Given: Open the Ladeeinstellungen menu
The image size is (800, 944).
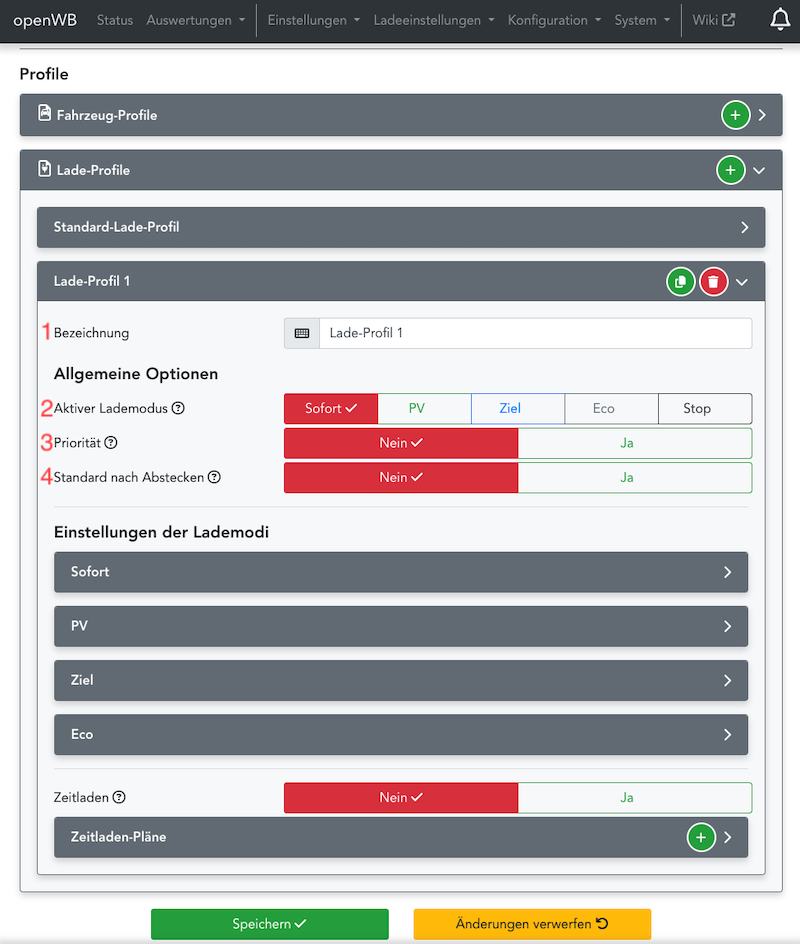Looking at the screenshot, I should [433, 20].
